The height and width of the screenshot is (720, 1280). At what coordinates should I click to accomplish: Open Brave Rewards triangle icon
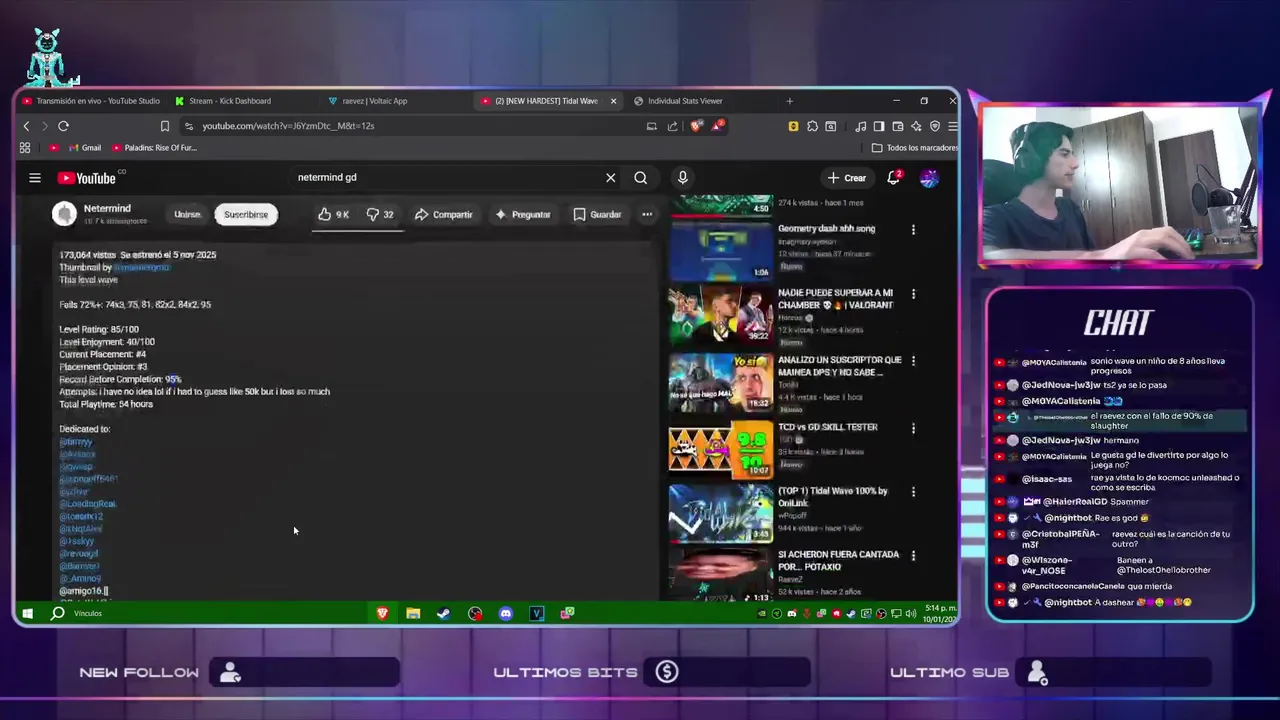718,126
